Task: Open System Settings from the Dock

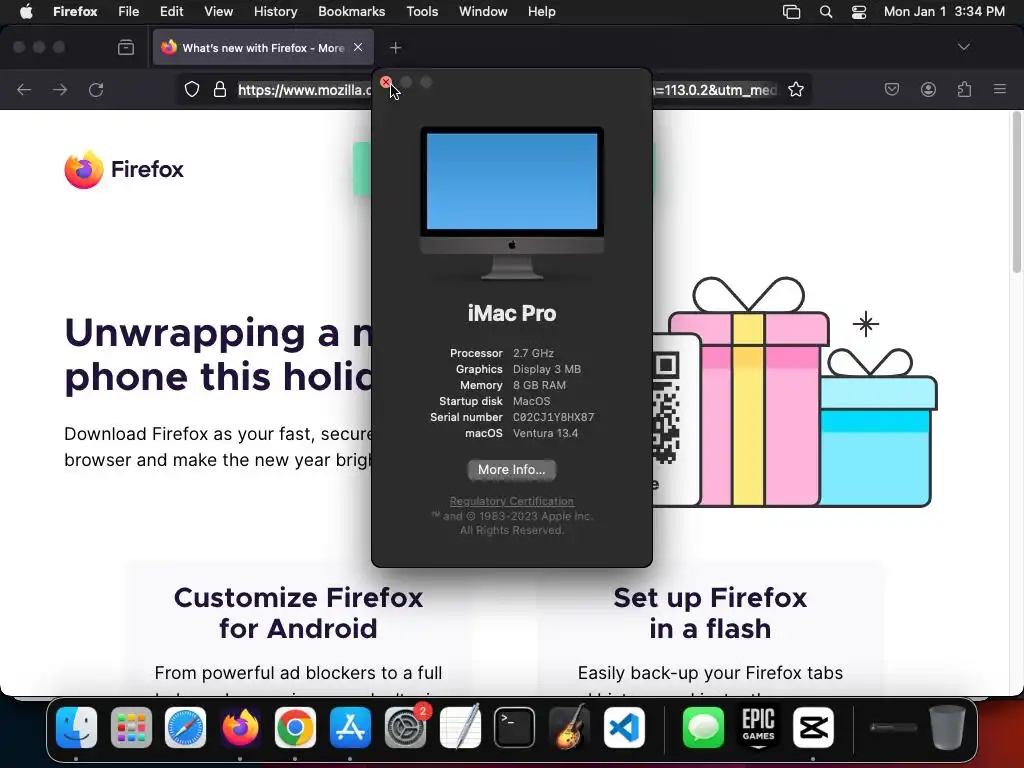Action: pos(405,727)
